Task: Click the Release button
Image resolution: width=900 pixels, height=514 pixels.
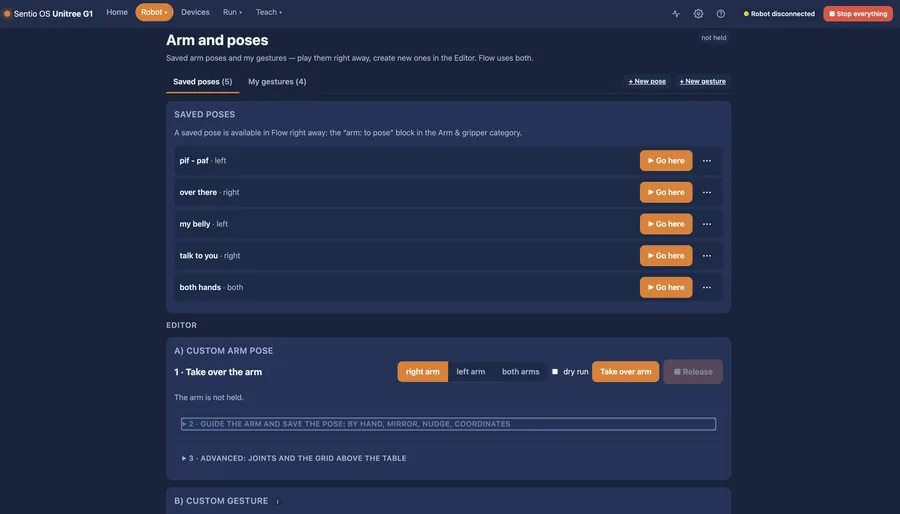Action: (693, 372)
